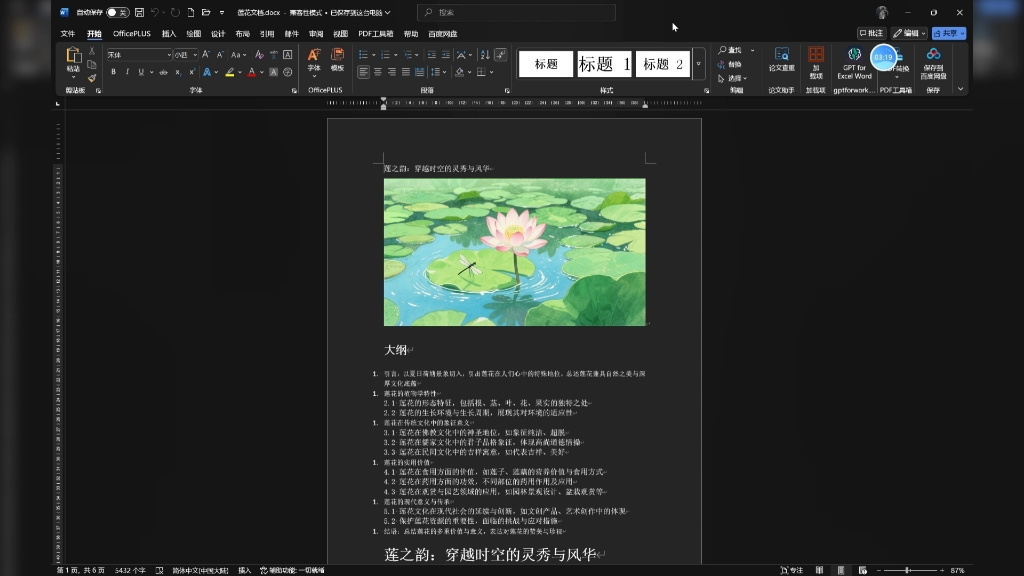
Task: Toggle Italic formatting
Action: point(127,72)
